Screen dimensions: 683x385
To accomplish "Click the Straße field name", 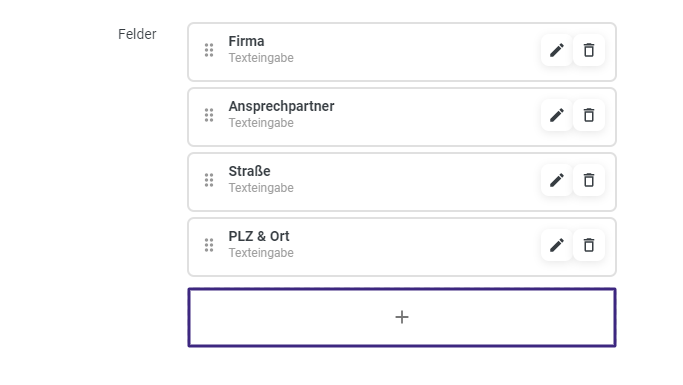I will coord(250,171).
